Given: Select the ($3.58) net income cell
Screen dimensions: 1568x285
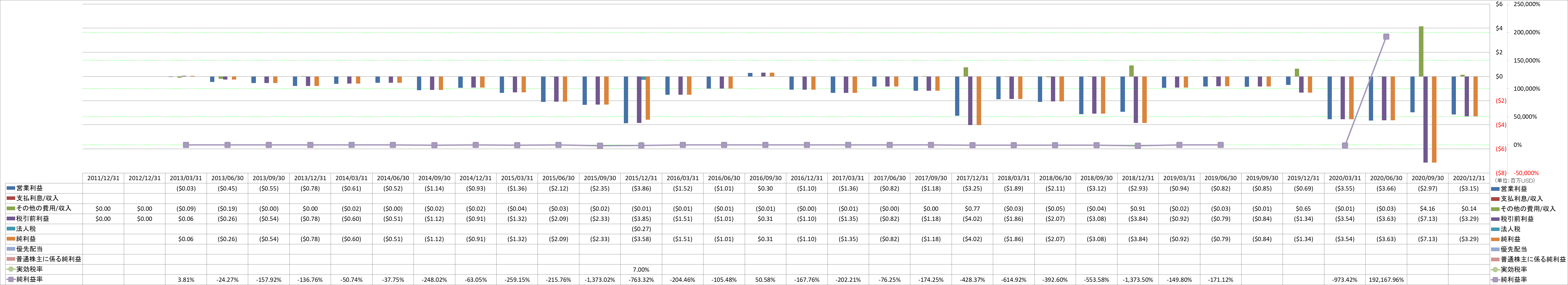Looking at the screenshot, I should click(641, 239).
